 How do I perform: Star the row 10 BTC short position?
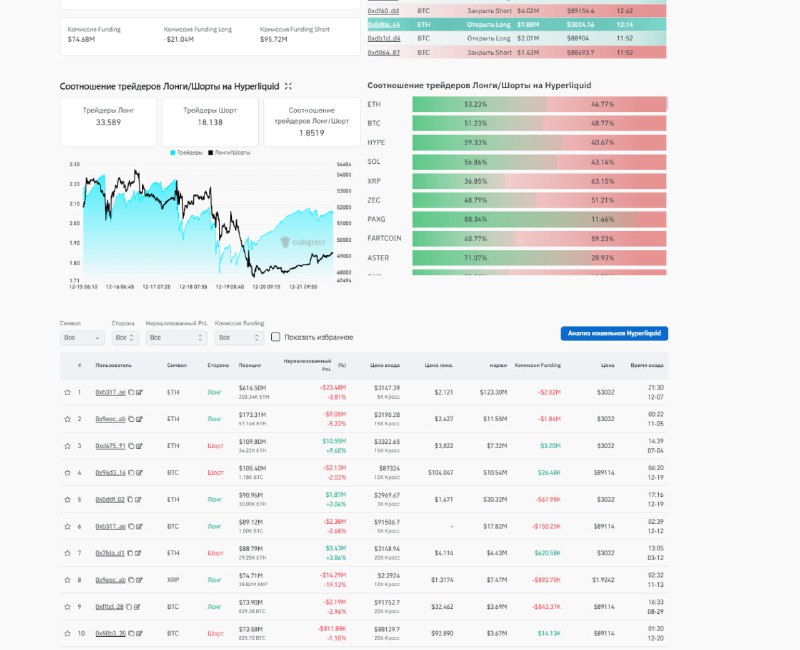click(x=67, y=633)
